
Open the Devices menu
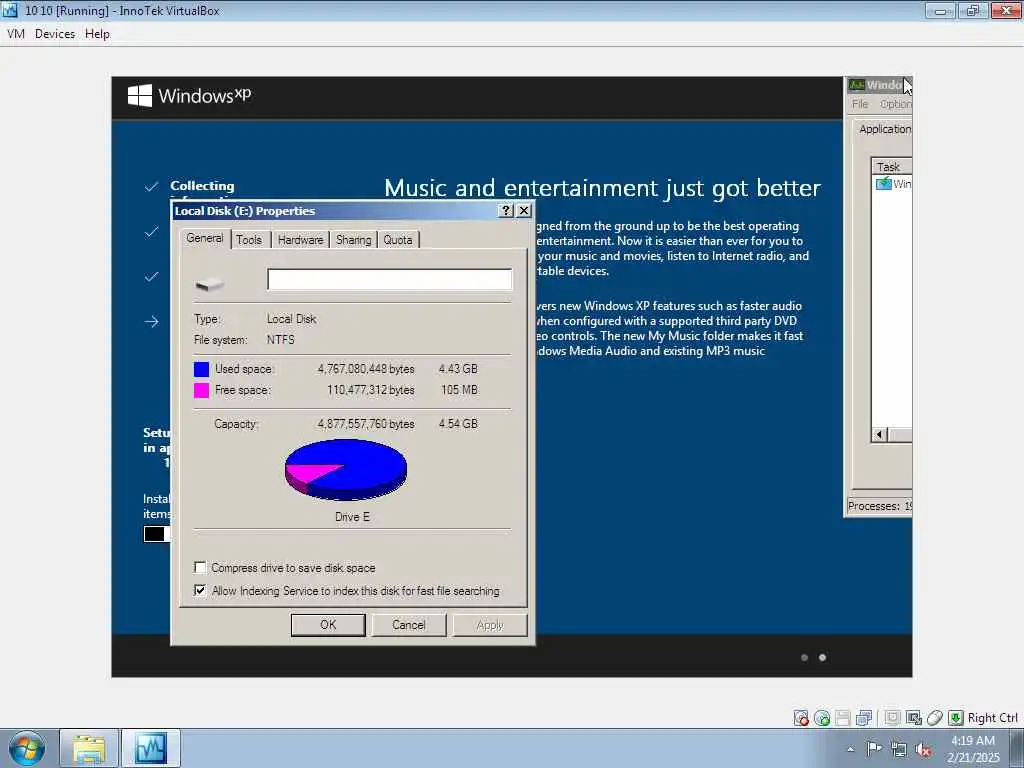(x=55, y=33)
